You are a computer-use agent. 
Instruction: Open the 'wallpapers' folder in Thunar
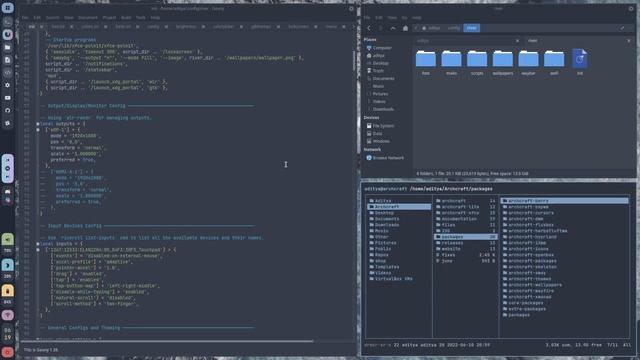coord(502,62)
